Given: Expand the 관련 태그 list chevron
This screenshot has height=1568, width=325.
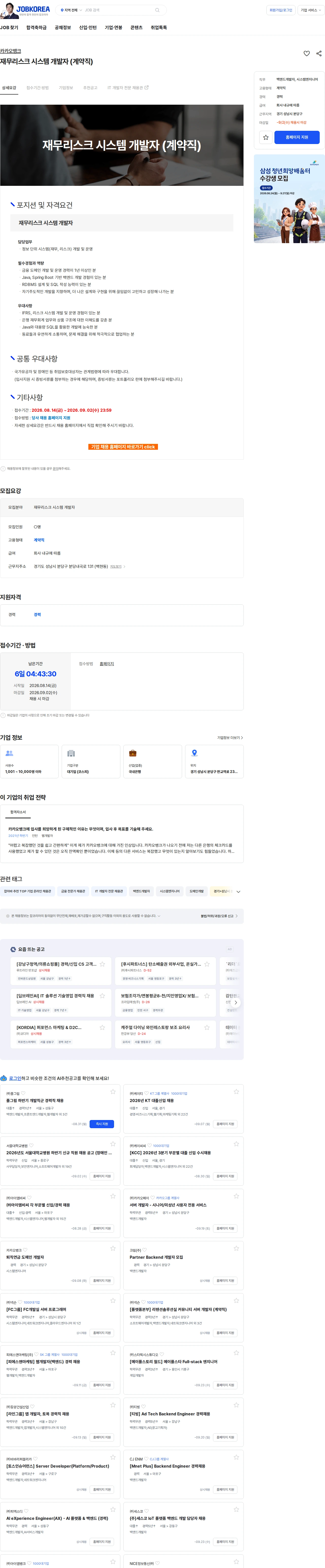Looking at the screenshot, I should 238,892.
